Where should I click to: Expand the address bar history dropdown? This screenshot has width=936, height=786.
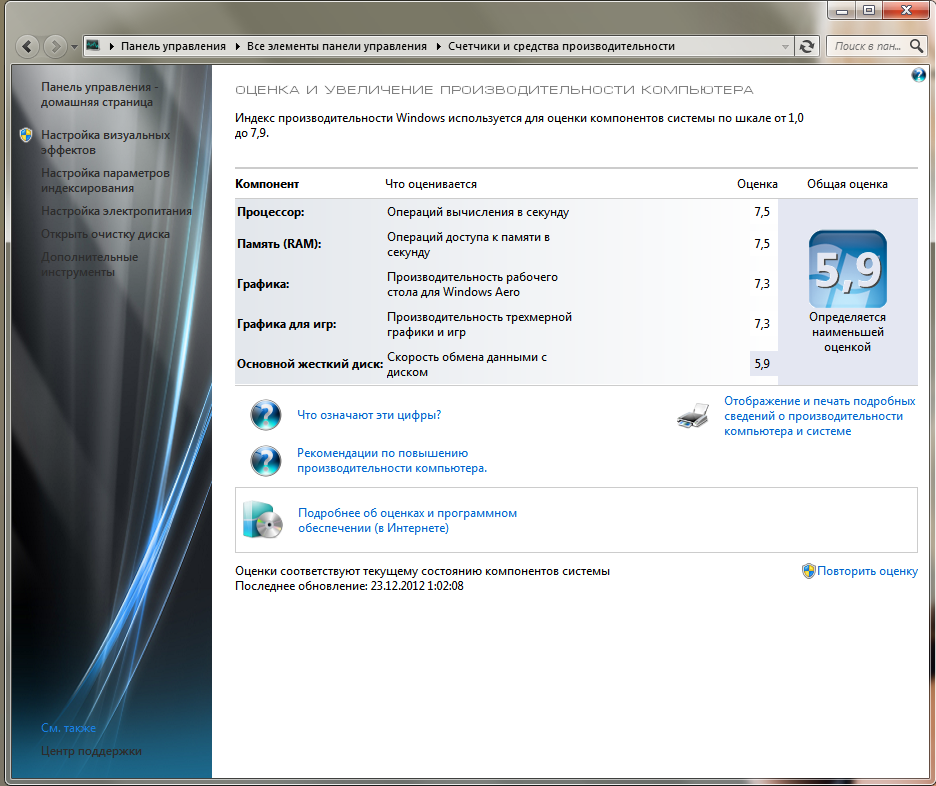785,47
